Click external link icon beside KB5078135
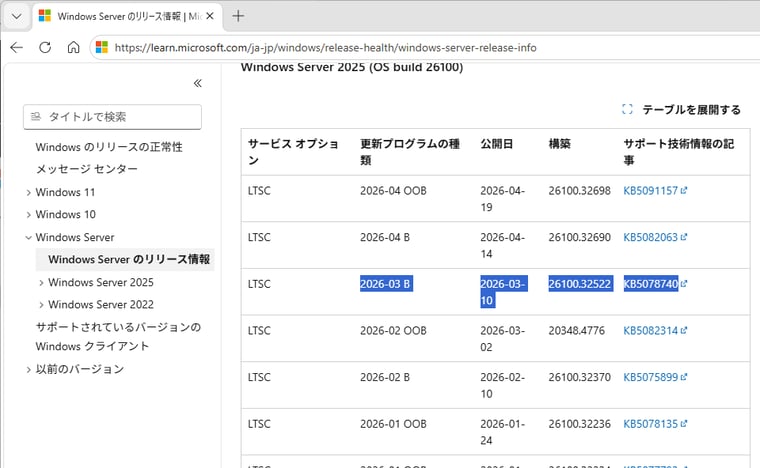This screenshot has width=760, height=468. [x=684, y=423]
